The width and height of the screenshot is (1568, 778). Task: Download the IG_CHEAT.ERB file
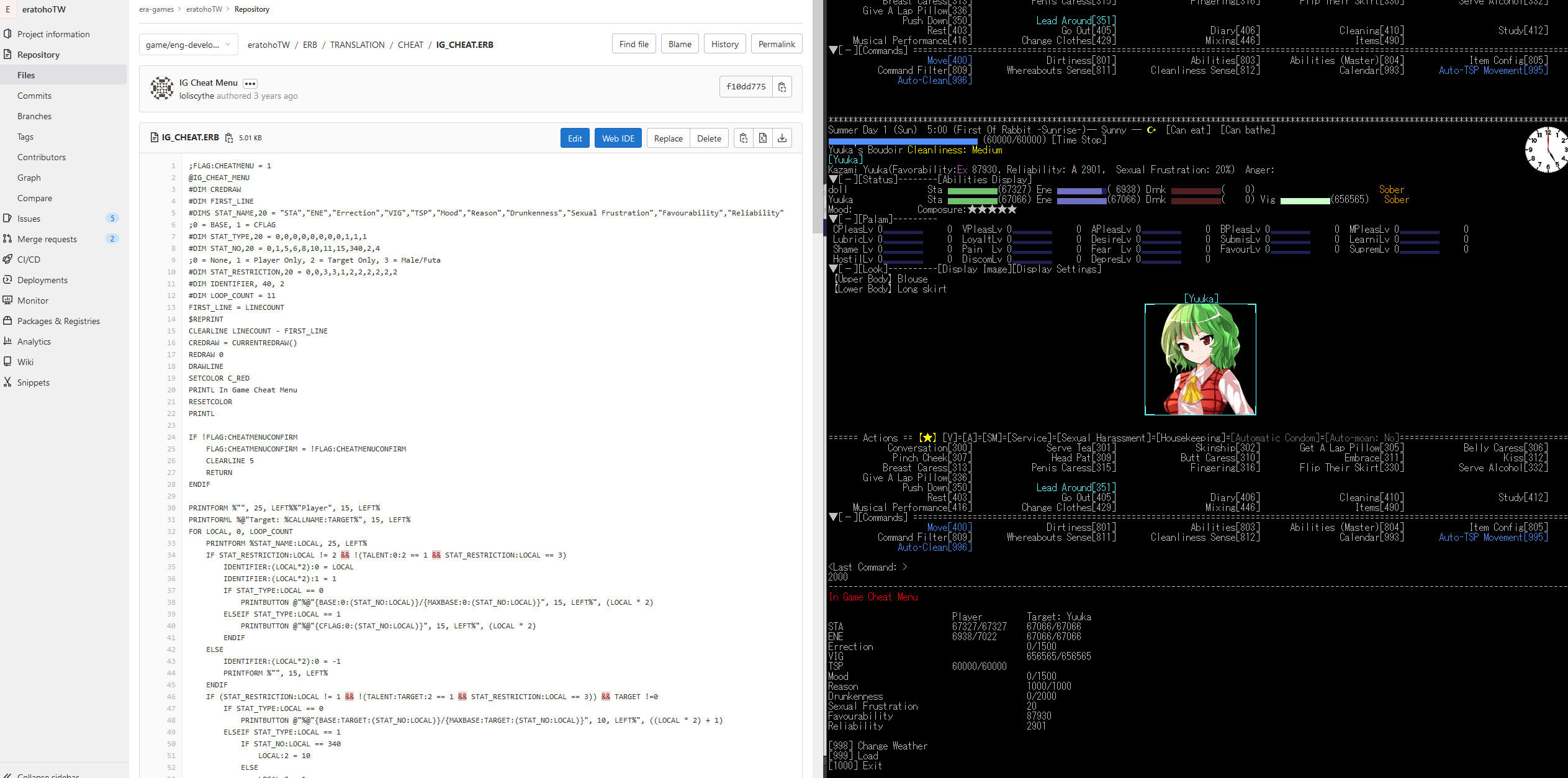782,138
